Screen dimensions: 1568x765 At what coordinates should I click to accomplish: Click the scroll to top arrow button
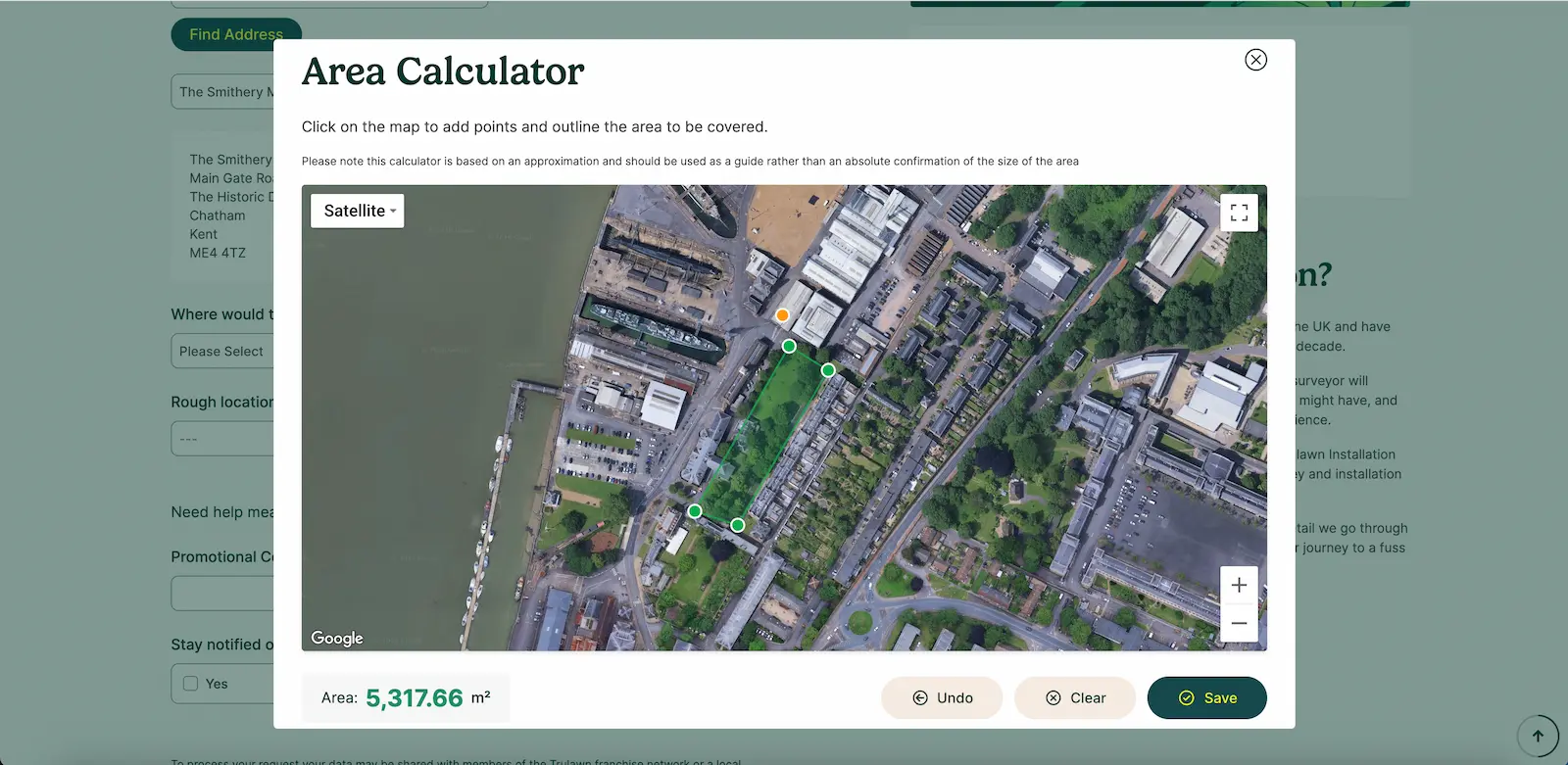(x=1538, y=737)
